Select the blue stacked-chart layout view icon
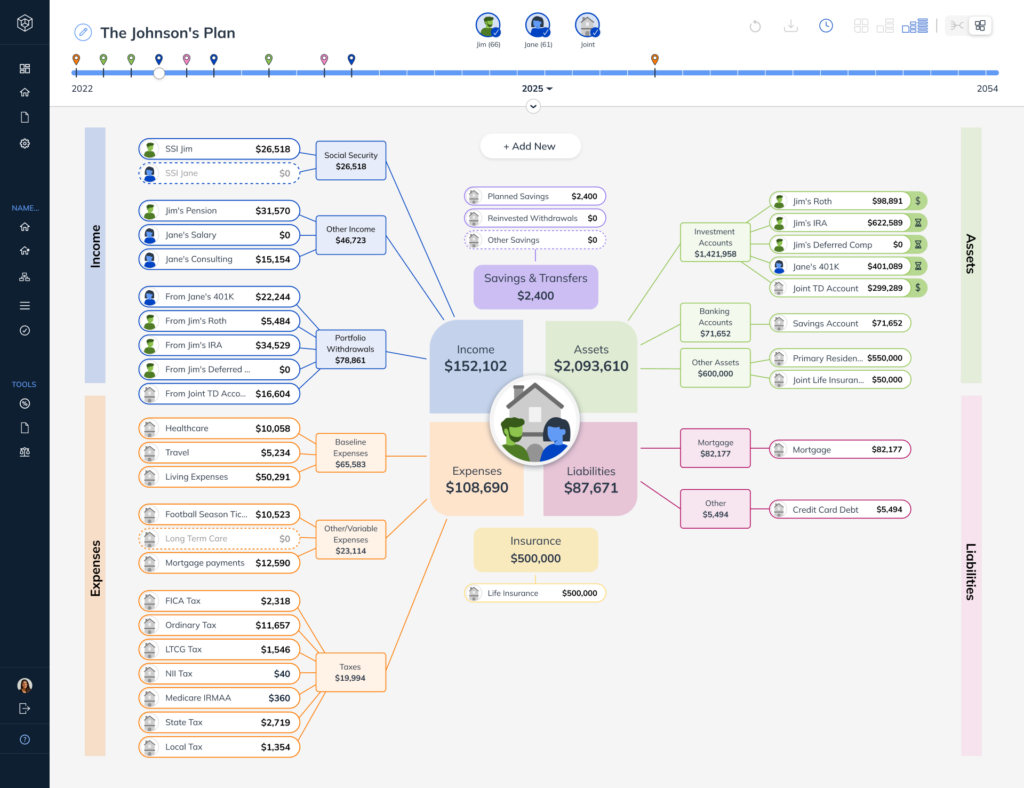This screenshot has width=1024, height=788. tap(916, 25)
